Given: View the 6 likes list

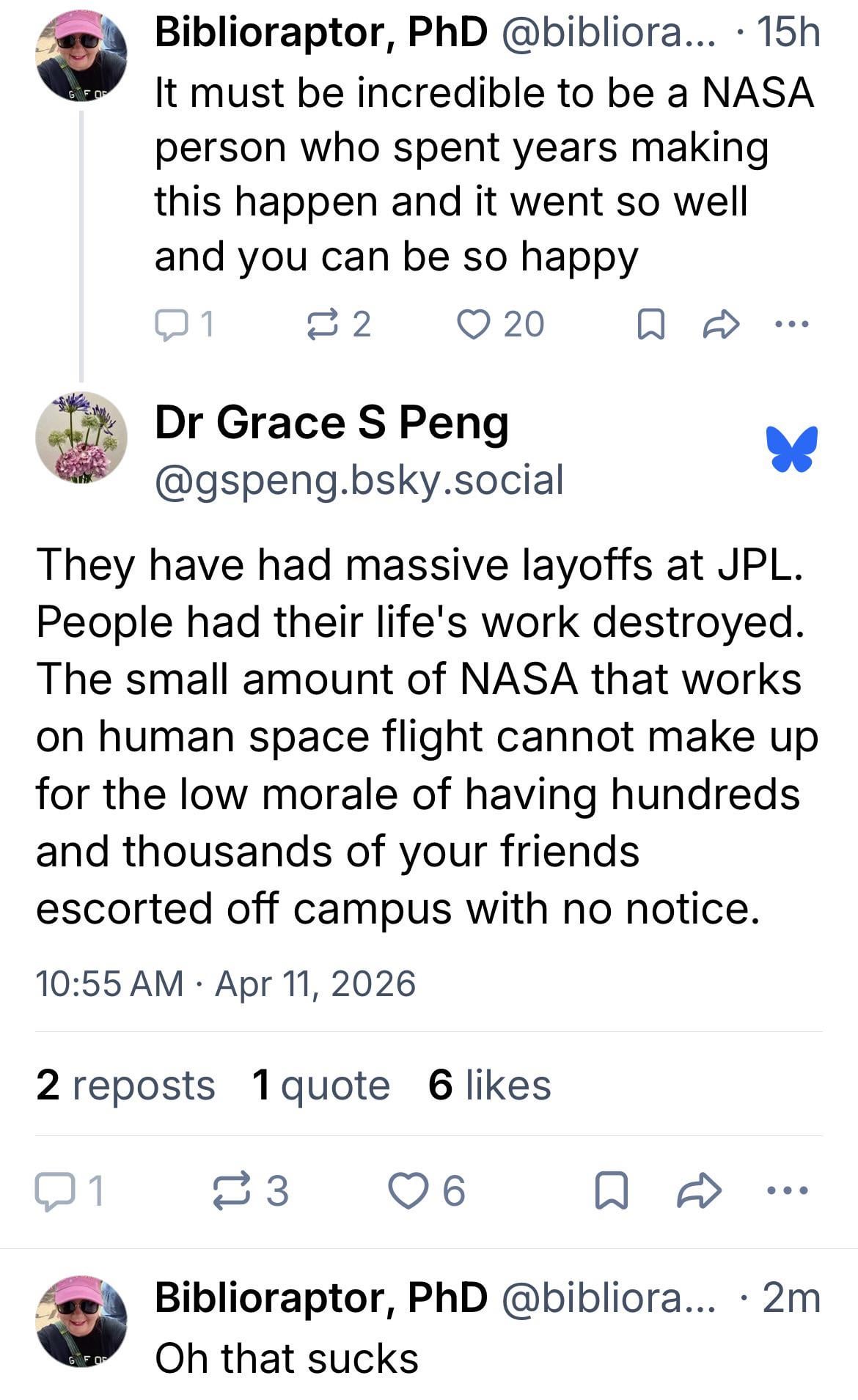Looking at the screenshot, I should click(489, 1085).
